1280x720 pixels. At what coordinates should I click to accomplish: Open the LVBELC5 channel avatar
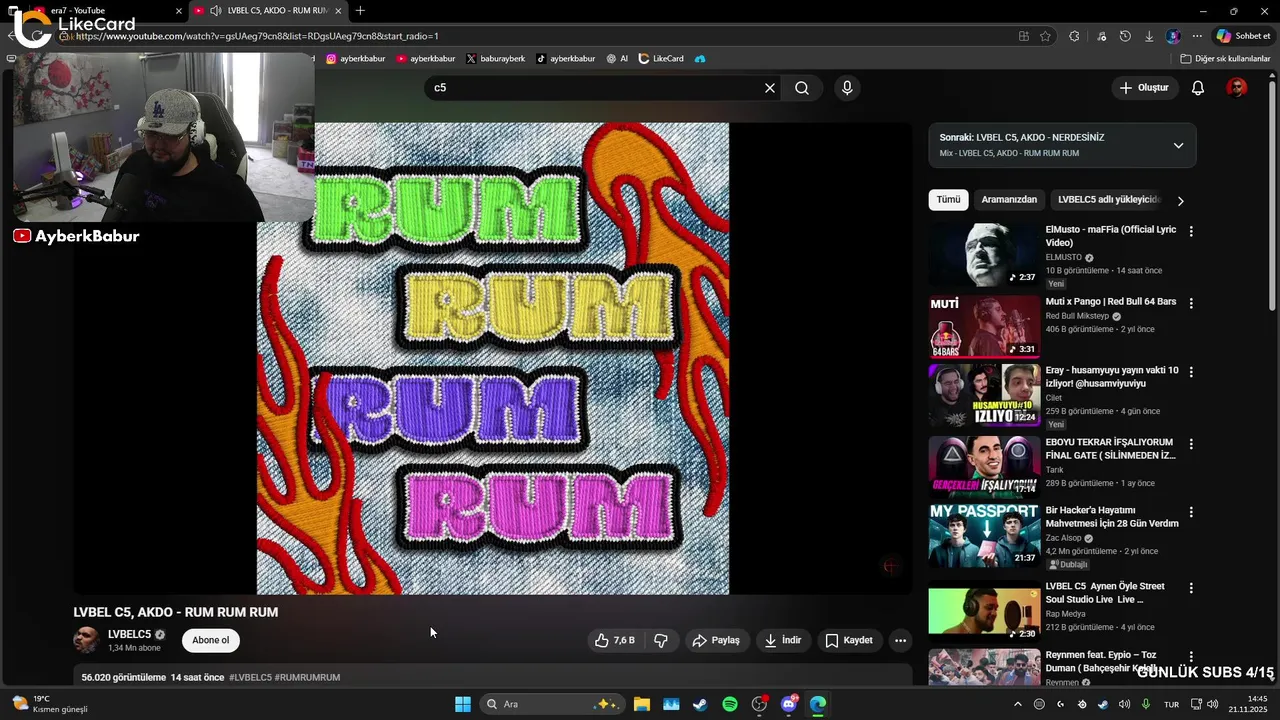(x=87, y=640)
